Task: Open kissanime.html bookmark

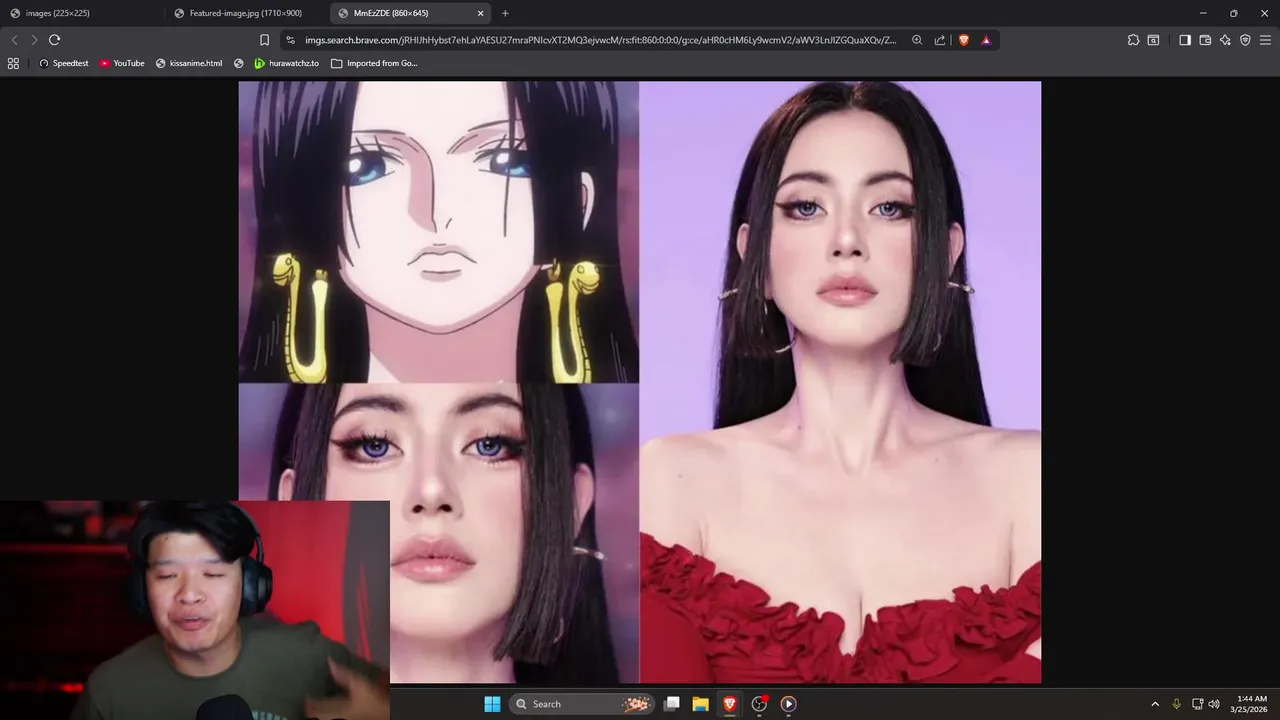Action: coord(189,63)
